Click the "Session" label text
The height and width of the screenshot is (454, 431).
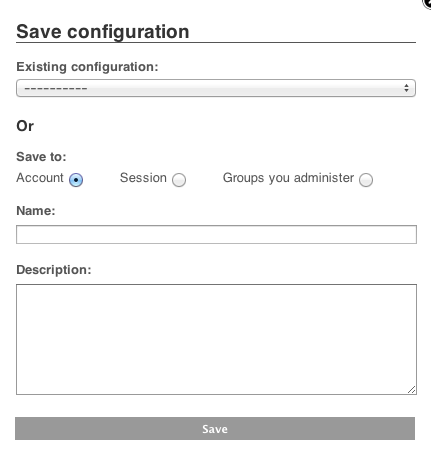(143, 178)
